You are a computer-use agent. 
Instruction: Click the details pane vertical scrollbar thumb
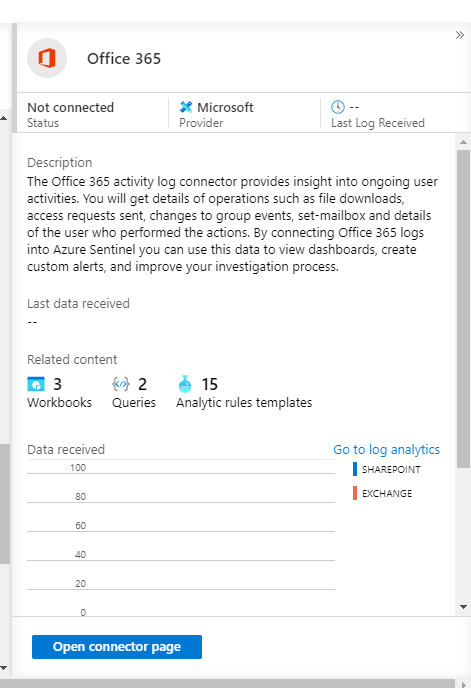point(463,309)
